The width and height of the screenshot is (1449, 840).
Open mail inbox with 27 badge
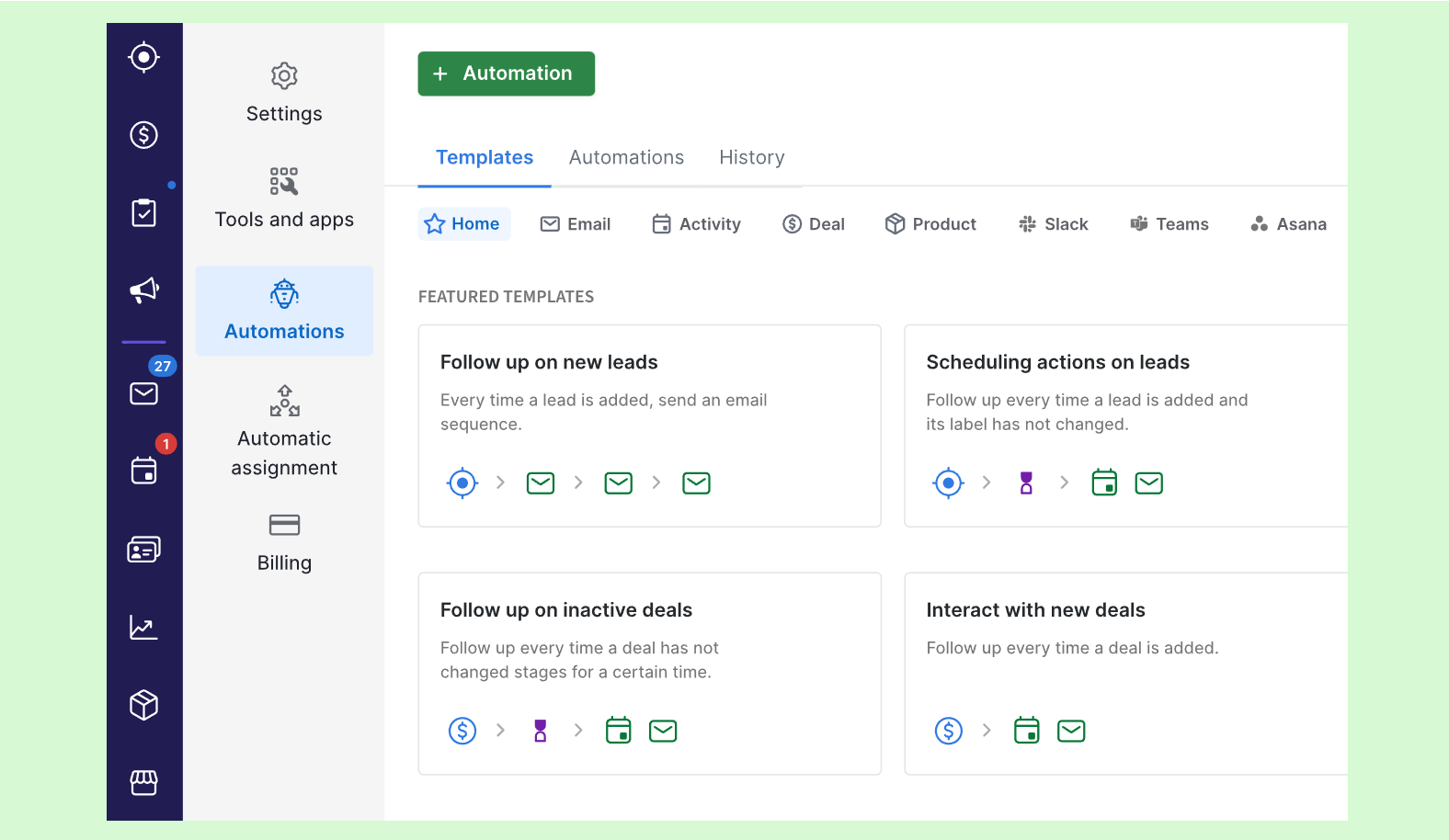tap(143, 393)
